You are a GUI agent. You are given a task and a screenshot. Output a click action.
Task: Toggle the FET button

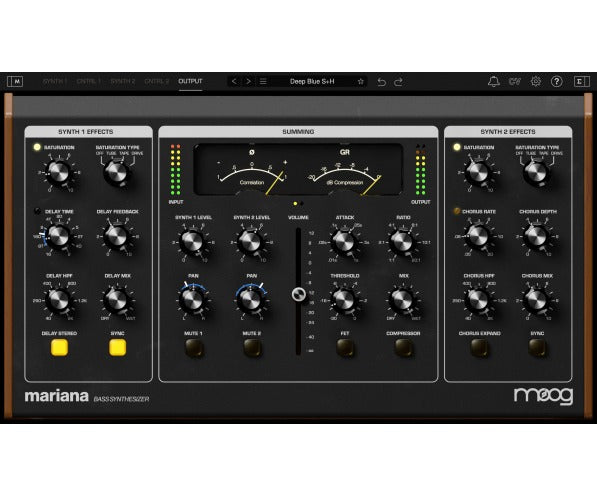(x=345, y=348)
